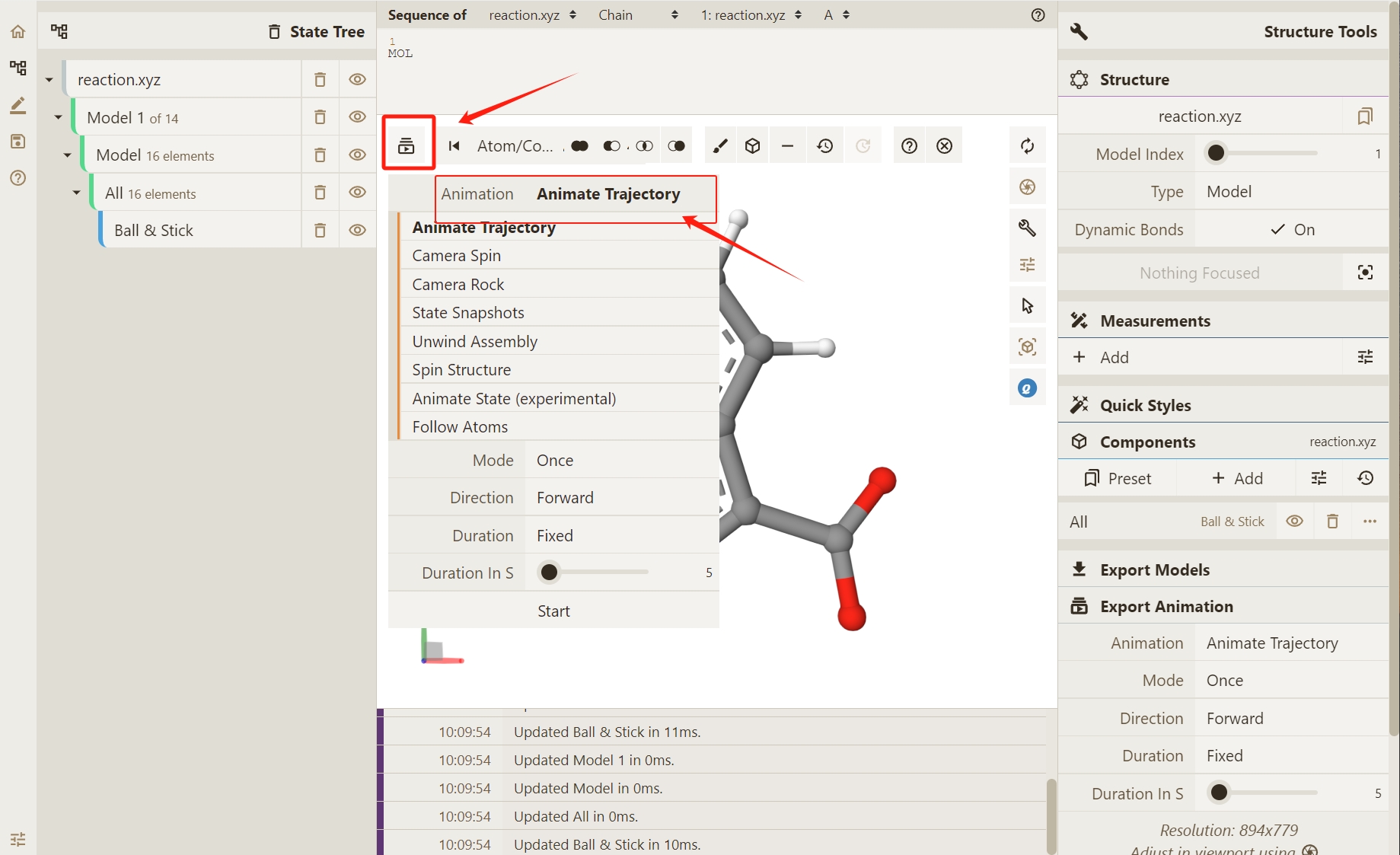
Task: Click the cube representation icon in toolbar
Action: [753, 146]
